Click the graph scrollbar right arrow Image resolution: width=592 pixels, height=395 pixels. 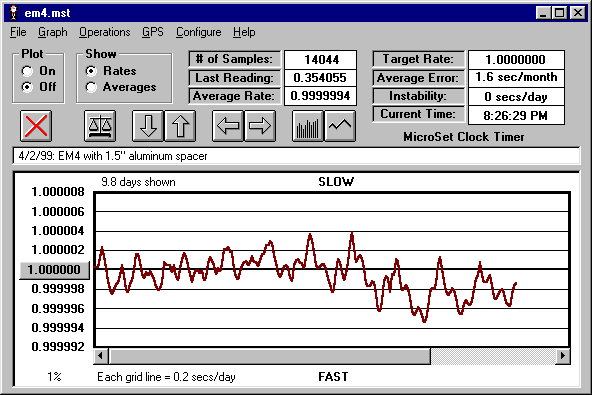click(x=563, y=356)
